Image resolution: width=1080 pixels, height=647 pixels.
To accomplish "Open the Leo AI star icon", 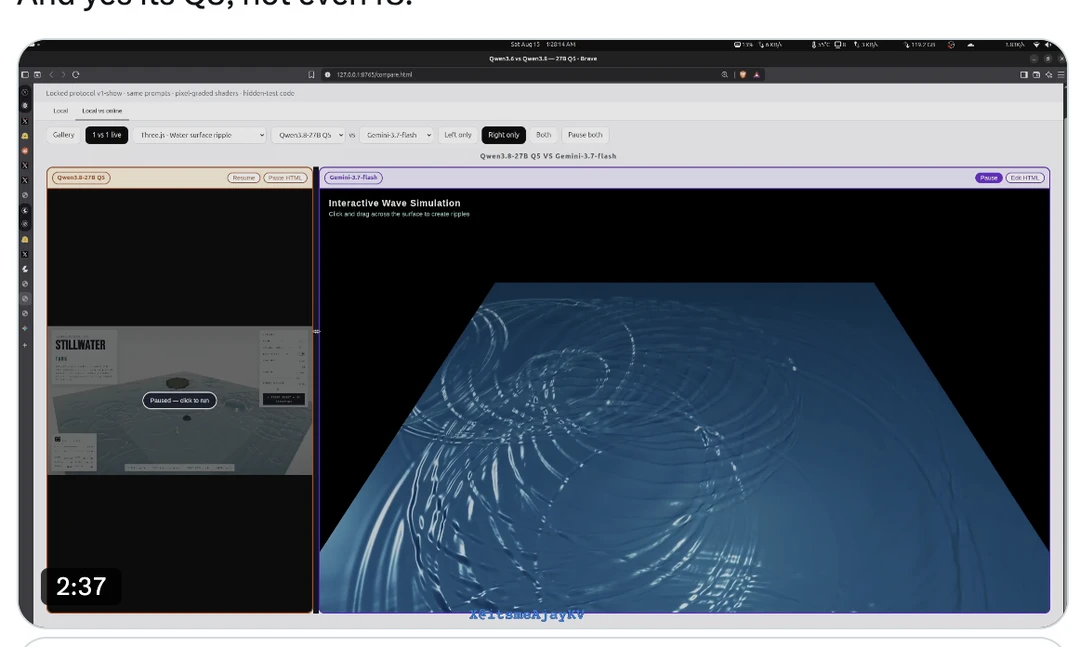I will pos(1048,74).
